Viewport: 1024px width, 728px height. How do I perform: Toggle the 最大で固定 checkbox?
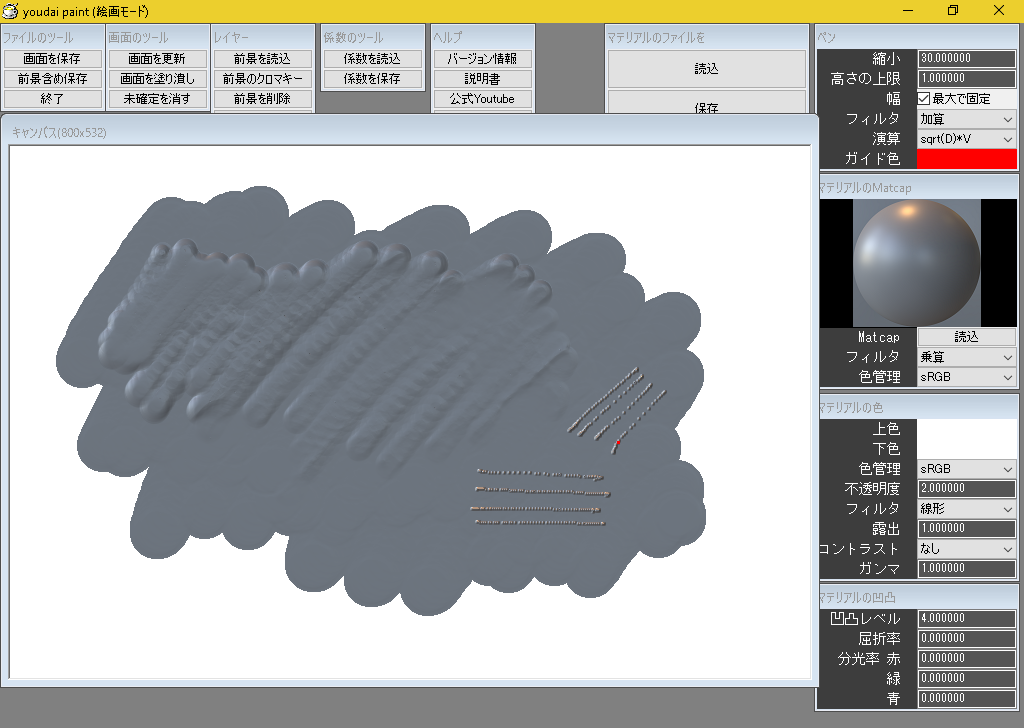[925, 99]
